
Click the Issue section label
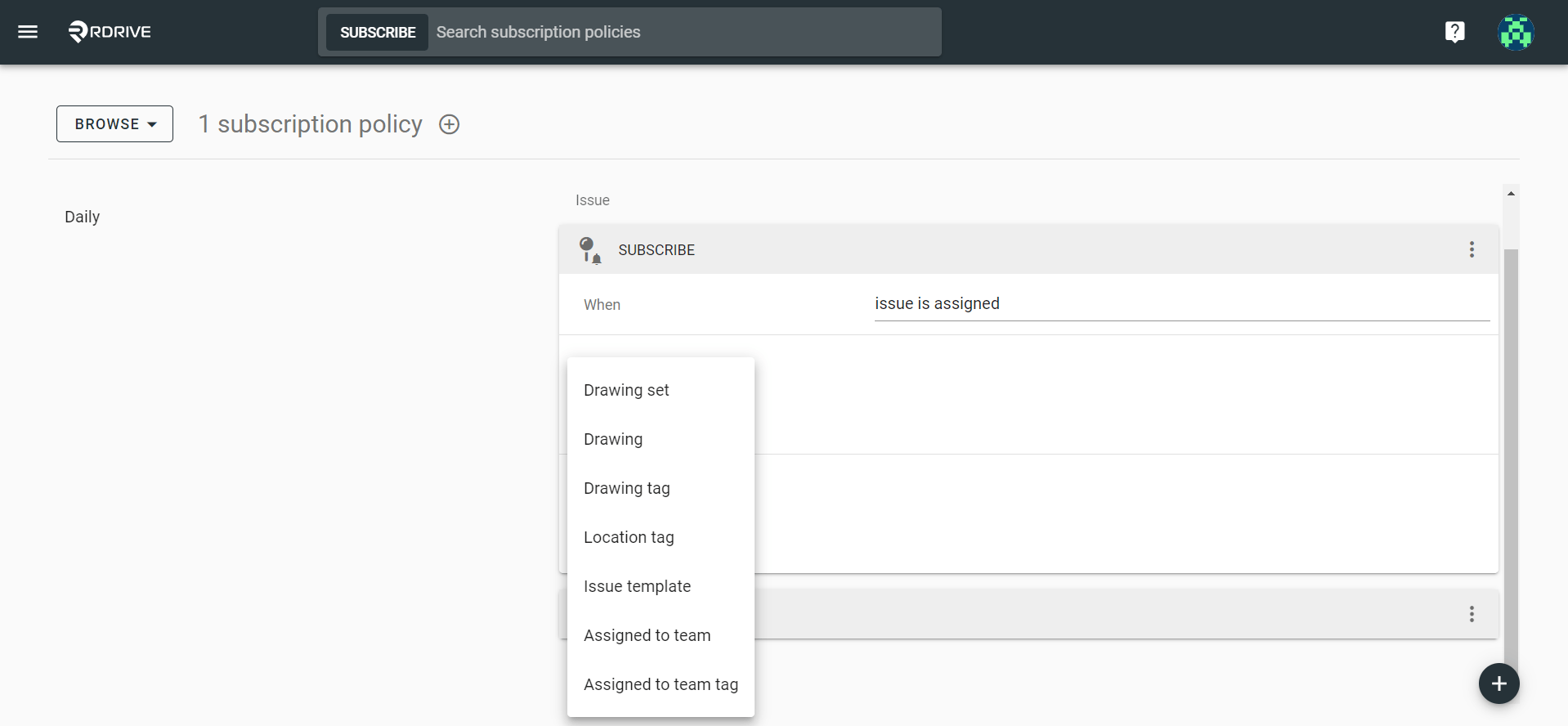tap(593, 200)
